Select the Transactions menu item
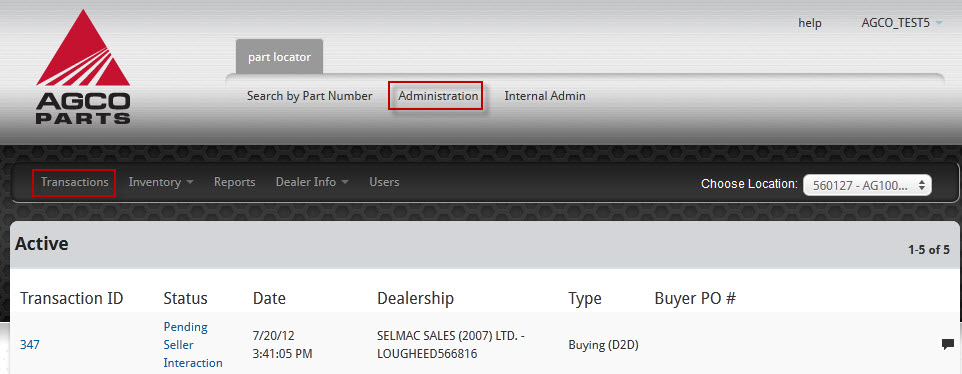The image size is (962, 374). pos(74,182)
